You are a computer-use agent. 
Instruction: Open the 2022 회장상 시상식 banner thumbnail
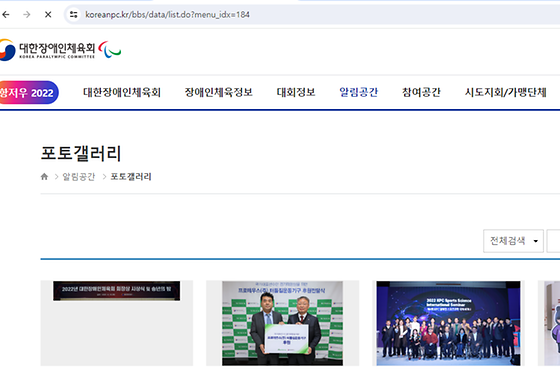[x=117, y=323]
